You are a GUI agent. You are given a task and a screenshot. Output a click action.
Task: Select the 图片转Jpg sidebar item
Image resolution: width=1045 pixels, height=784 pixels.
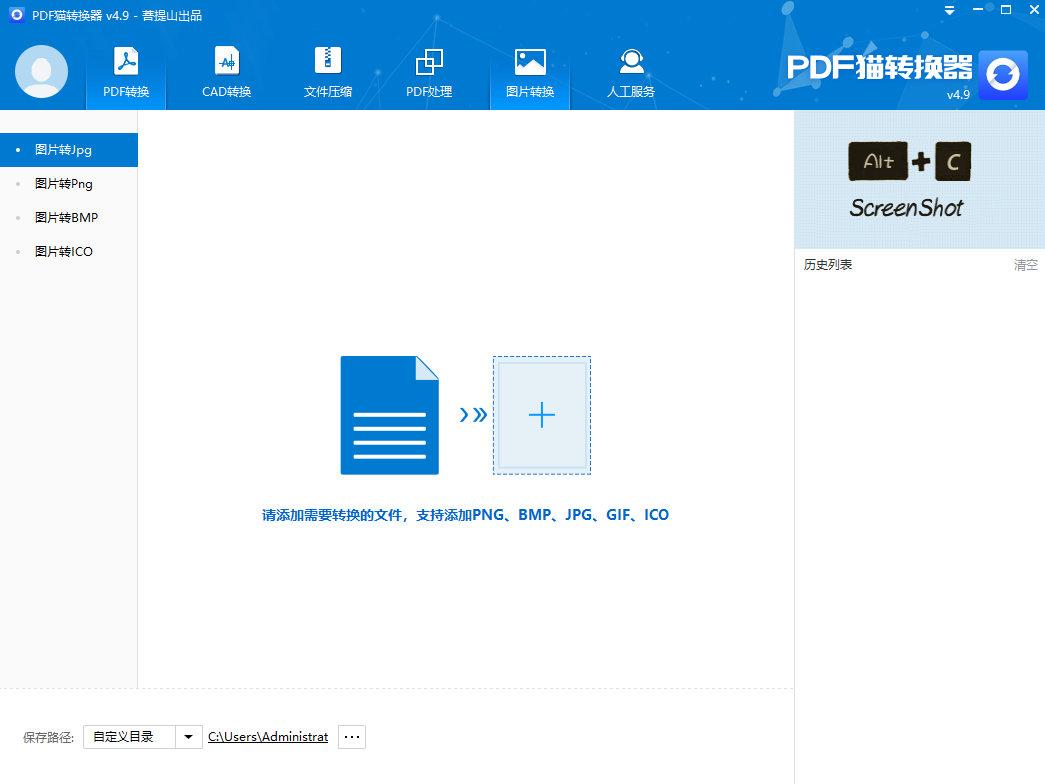[x=64, y=149]
